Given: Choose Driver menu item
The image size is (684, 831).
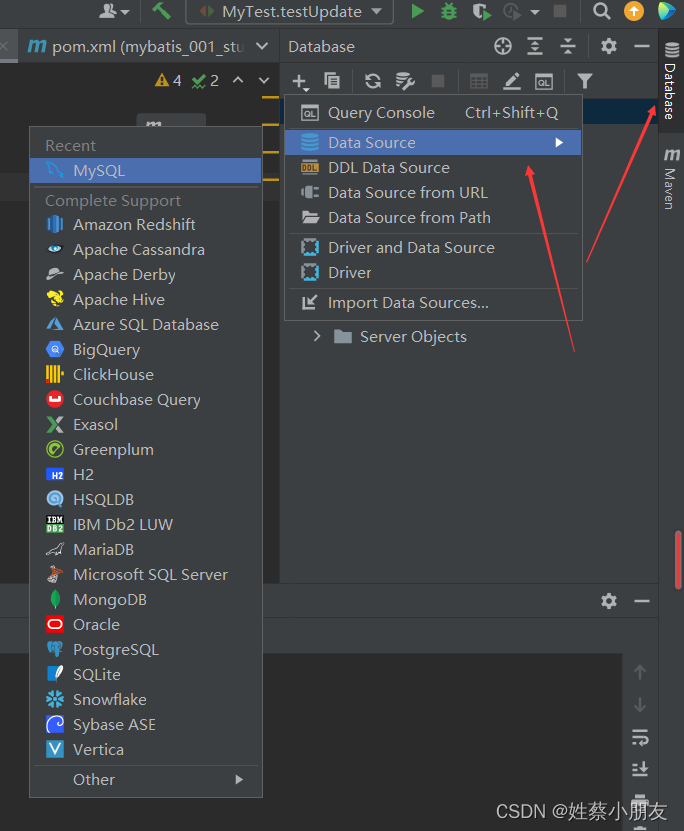Looking at the screenshot, I should [433, 272].
